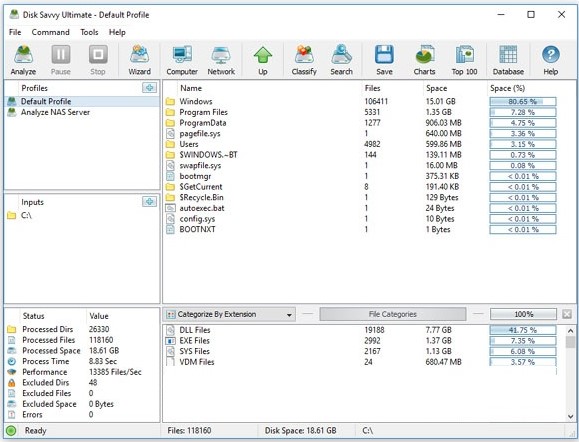The image size is (579, 442).
Task: Show the Top 100 files
Action: 464,60
